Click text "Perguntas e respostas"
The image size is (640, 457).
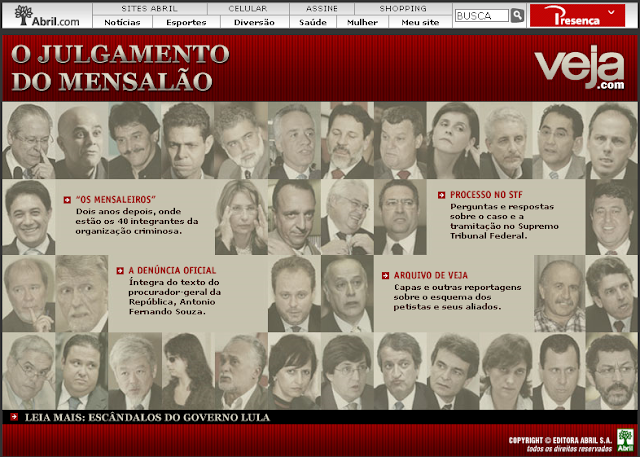click(502, 206)
